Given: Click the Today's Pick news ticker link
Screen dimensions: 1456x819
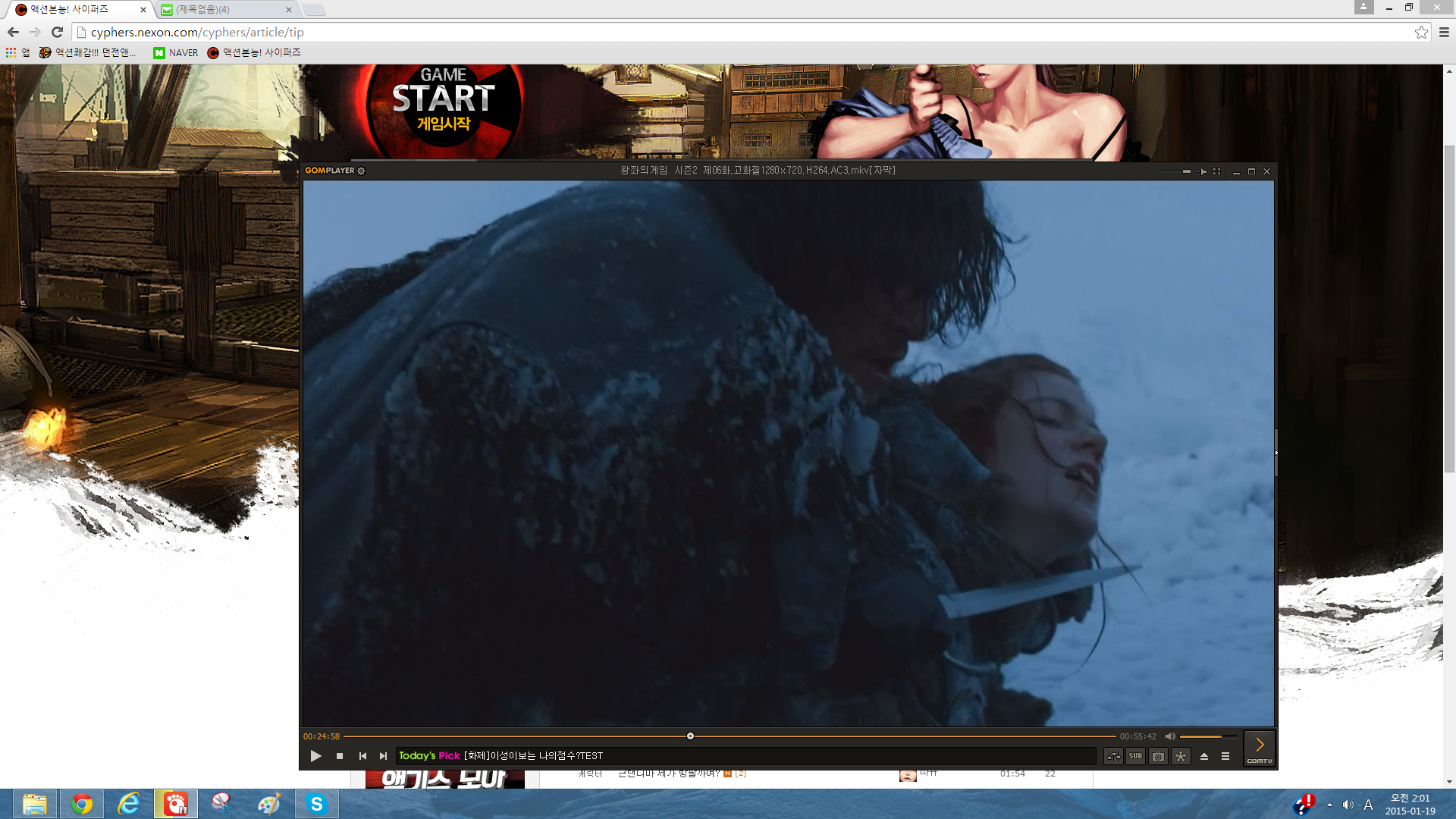Looking at the screenshot, I should point(532,756).
